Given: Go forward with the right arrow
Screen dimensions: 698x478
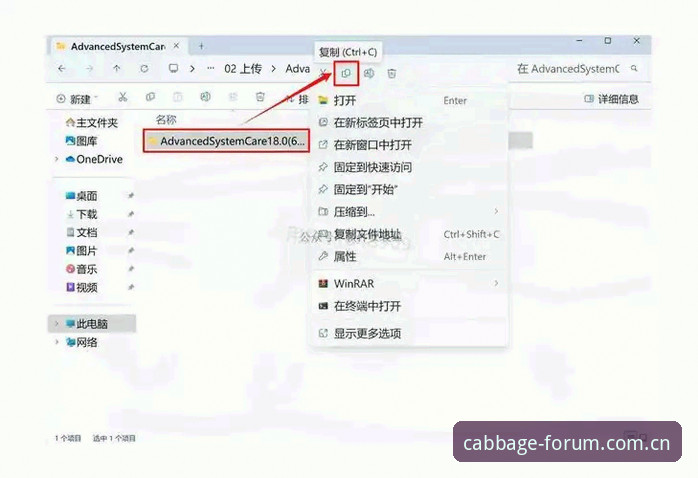Looking at the screenshot, I should click(x=90, y=69).
